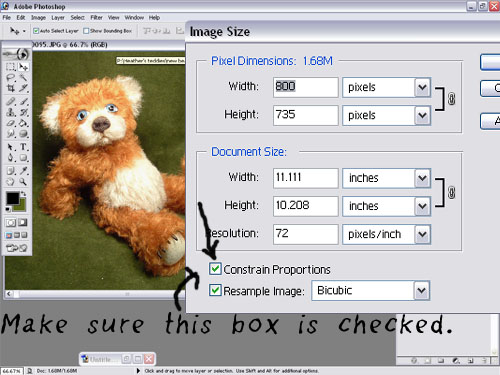Click into Resolution field showing 72
This screenshot has height=375, width=500.
coord(306,234)
